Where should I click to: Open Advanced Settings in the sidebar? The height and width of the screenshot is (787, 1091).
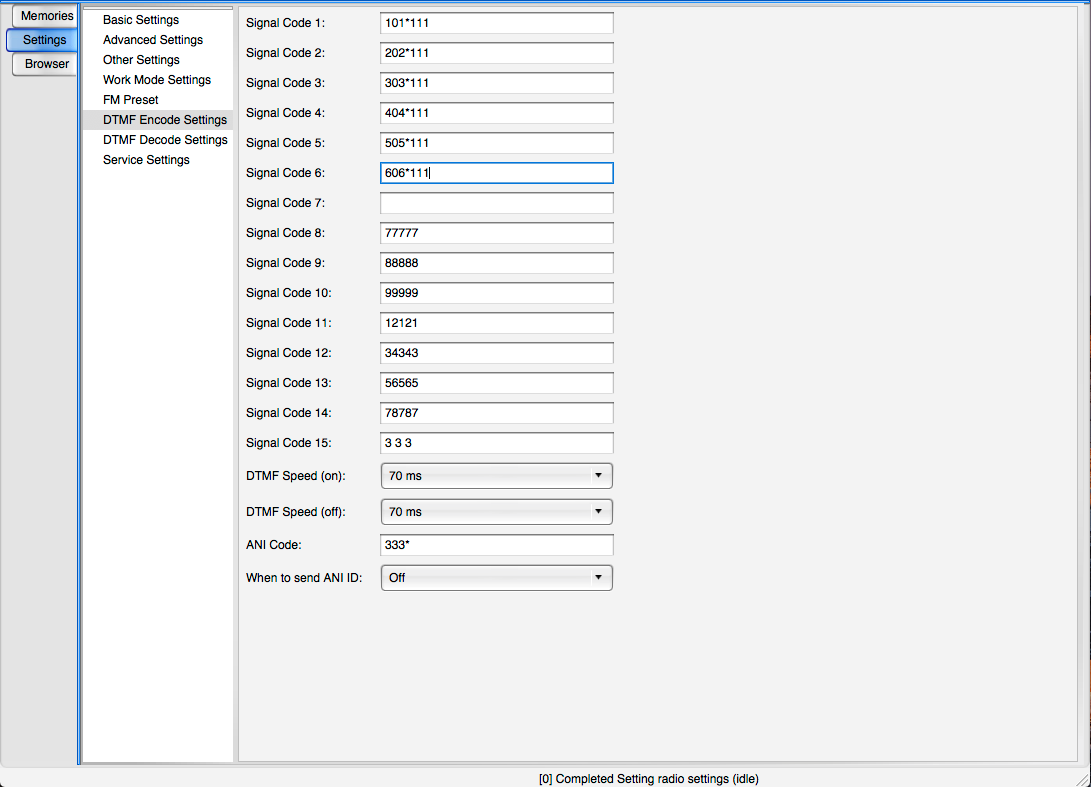point(153,40)
